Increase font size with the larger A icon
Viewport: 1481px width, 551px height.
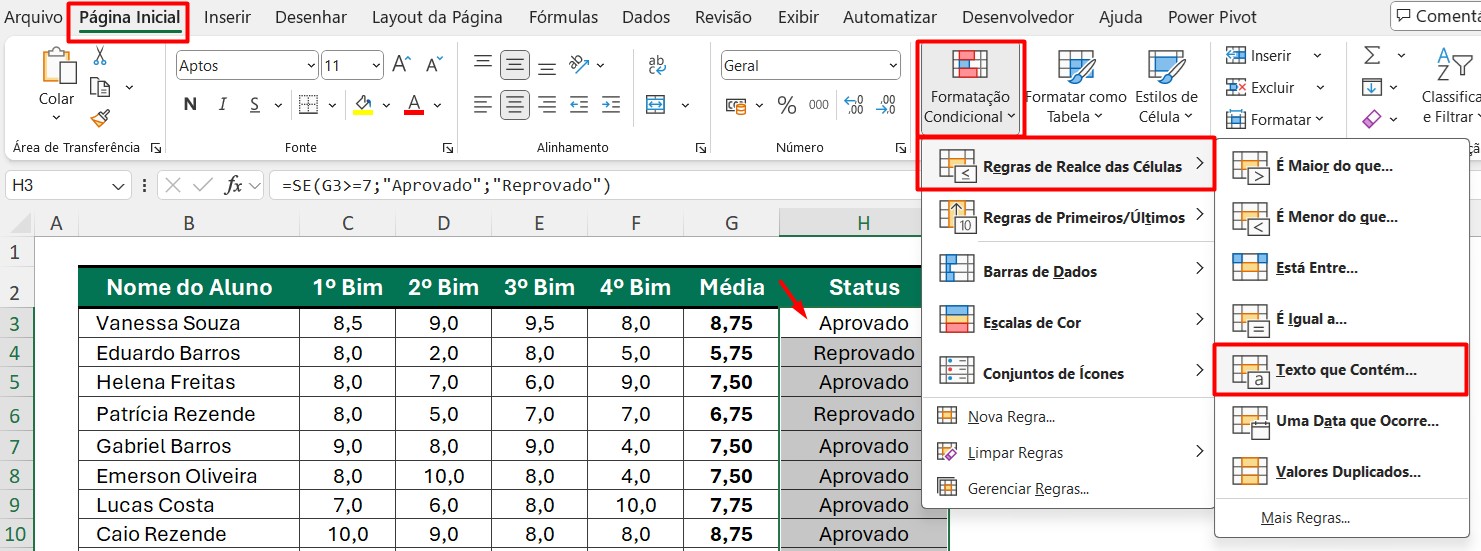(402, 65)
